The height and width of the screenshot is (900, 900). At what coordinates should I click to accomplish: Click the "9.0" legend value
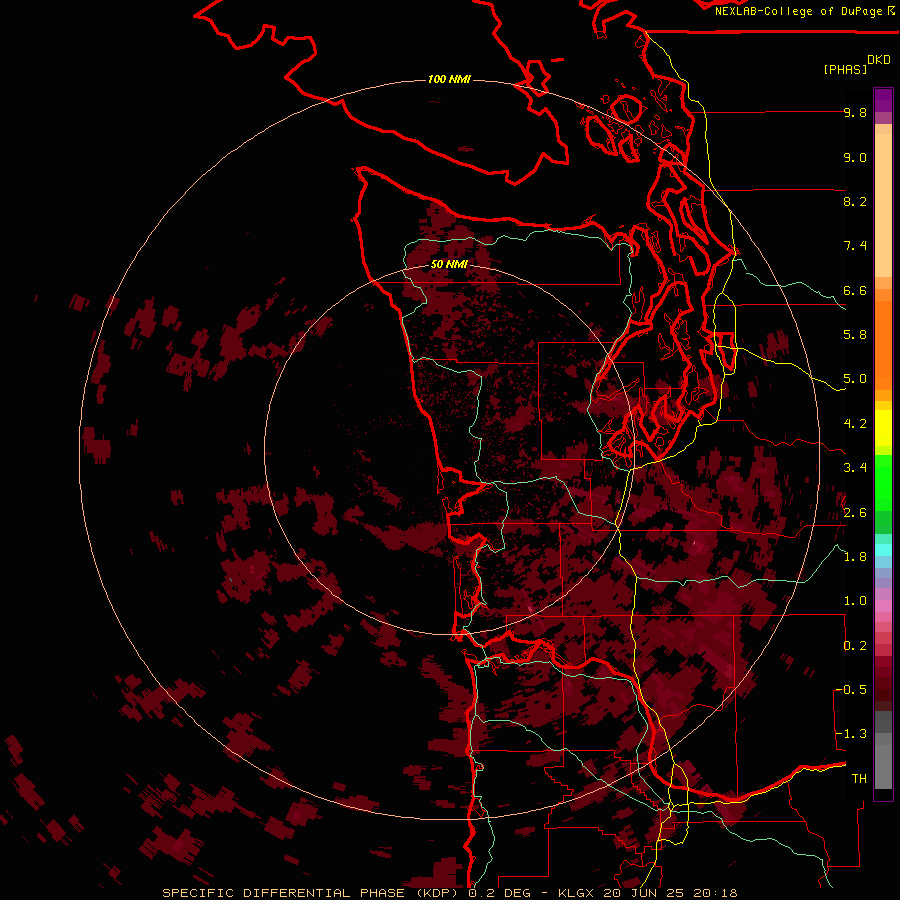click(855, 157)
